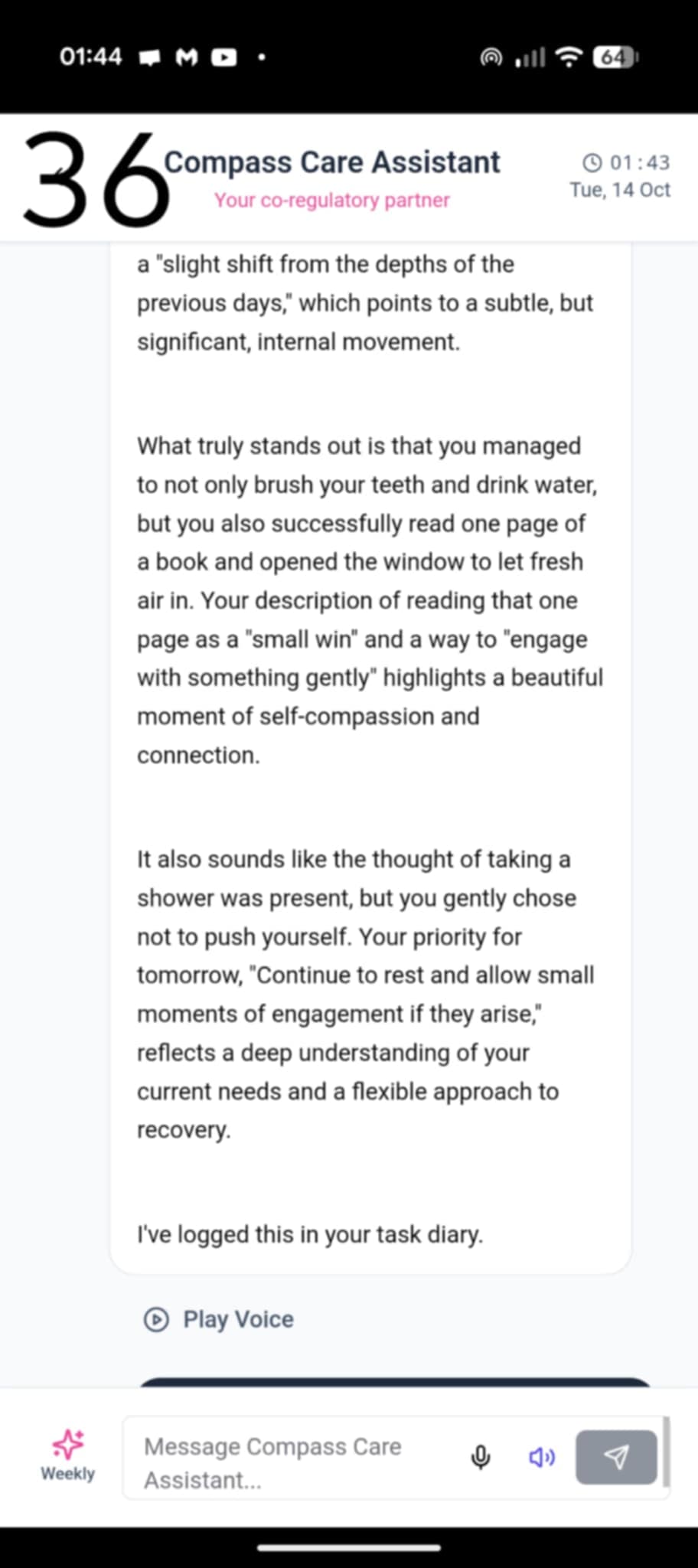Tap the "I've logged this in your task diary" line

pos(310,1234)
